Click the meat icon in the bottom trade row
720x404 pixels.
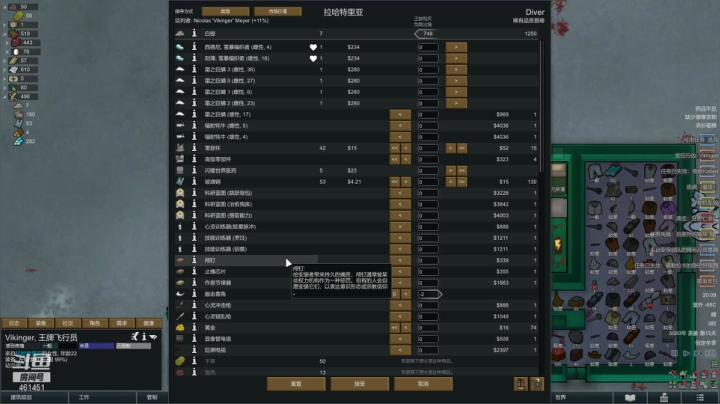pyautogui.click(x=180, y=372)
